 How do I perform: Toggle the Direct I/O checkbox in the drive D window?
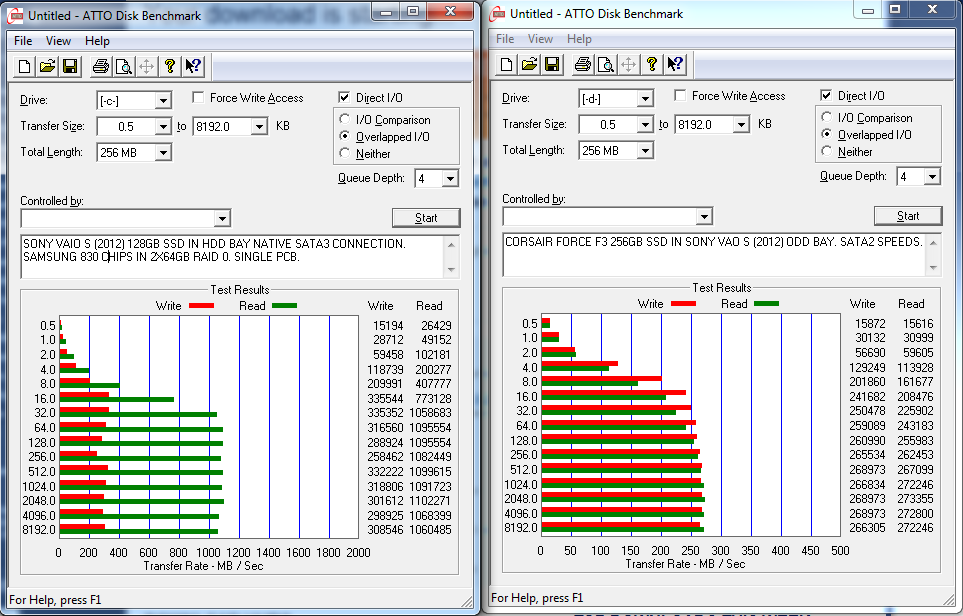coord(826,96)
